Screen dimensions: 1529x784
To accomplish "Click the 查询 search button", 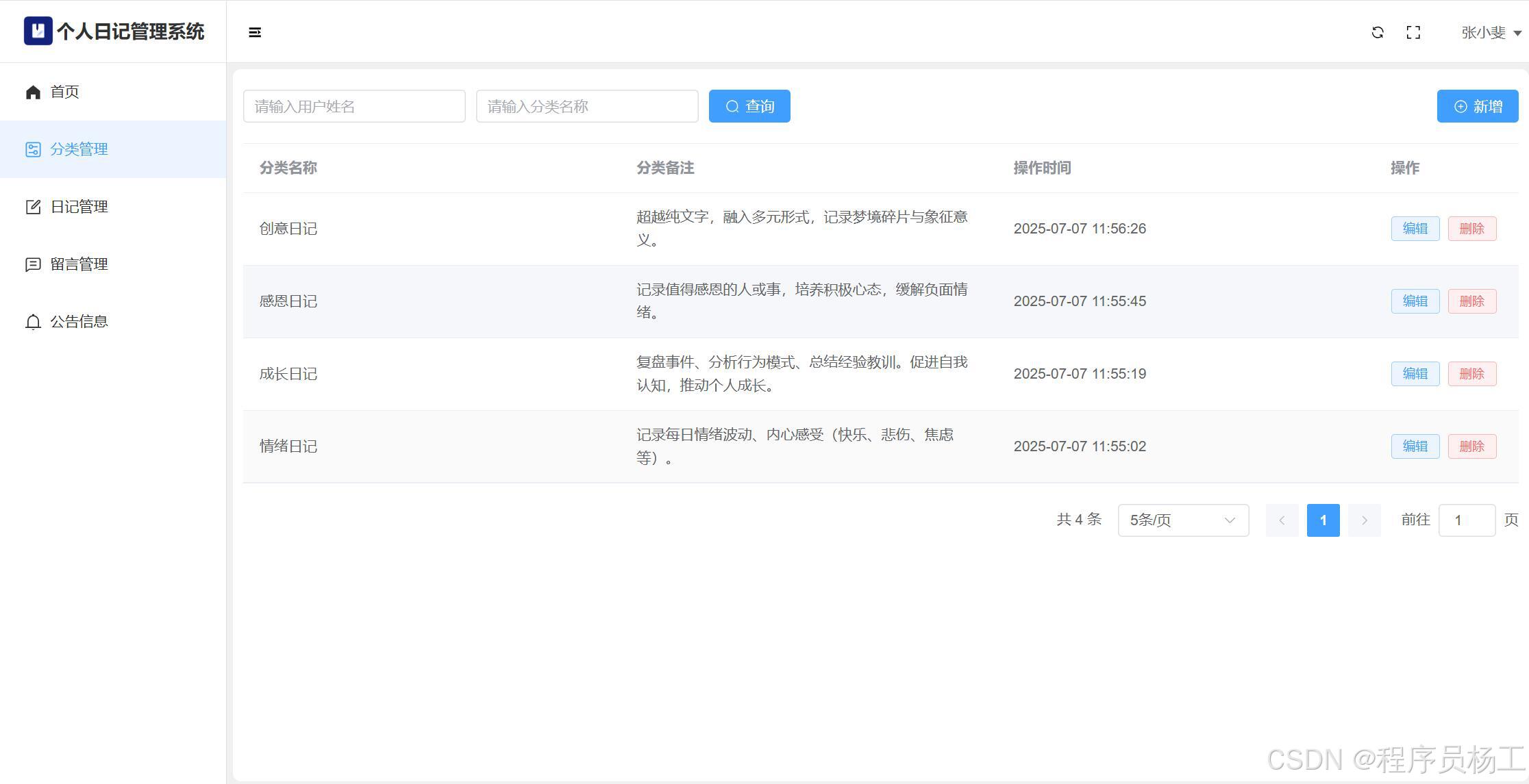I will pos(749,106).
